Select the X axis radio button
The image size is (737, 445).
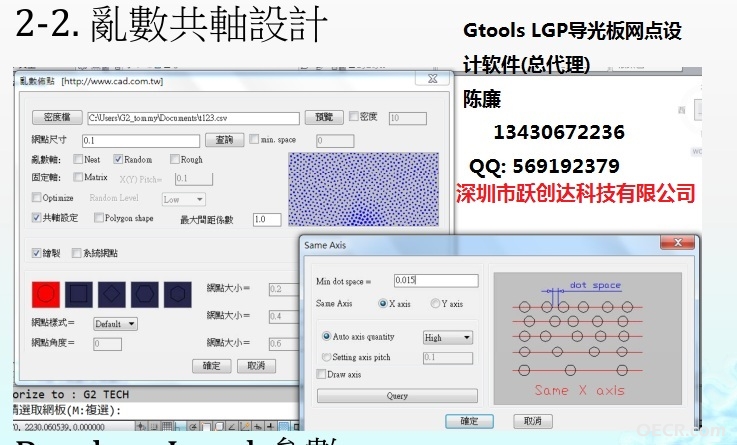[383, 304]
